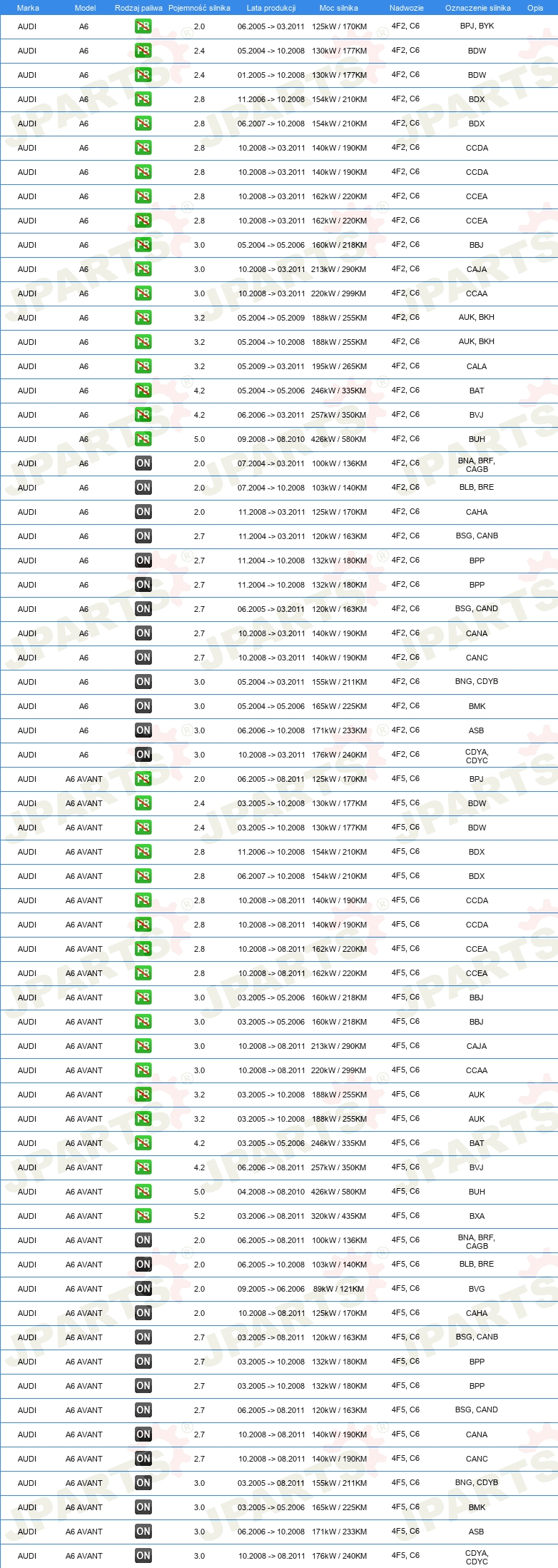
Task: Select the PB fuel icon for A6 CALA engine
Action: coord(143,366)
